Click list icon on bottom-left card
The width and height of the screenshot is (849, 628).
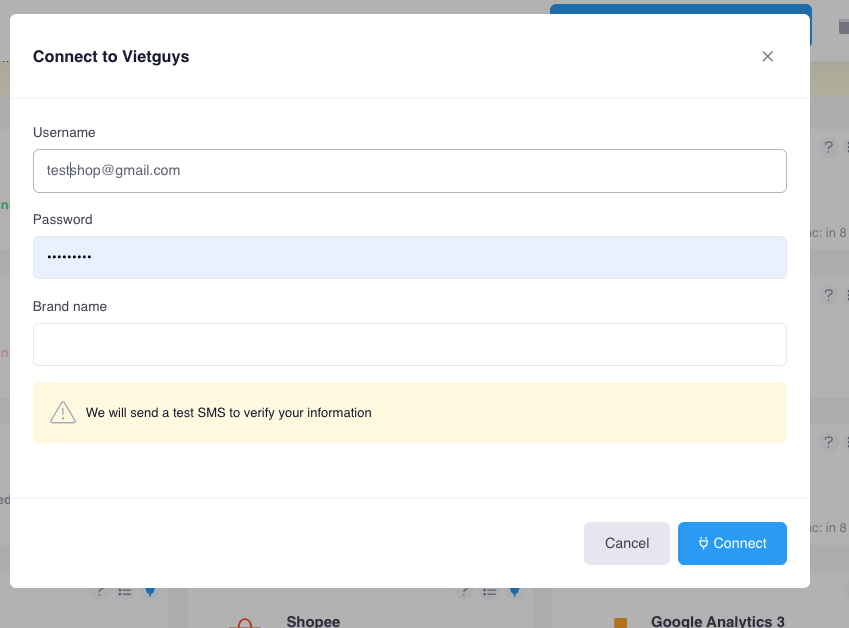click(125, 592)
